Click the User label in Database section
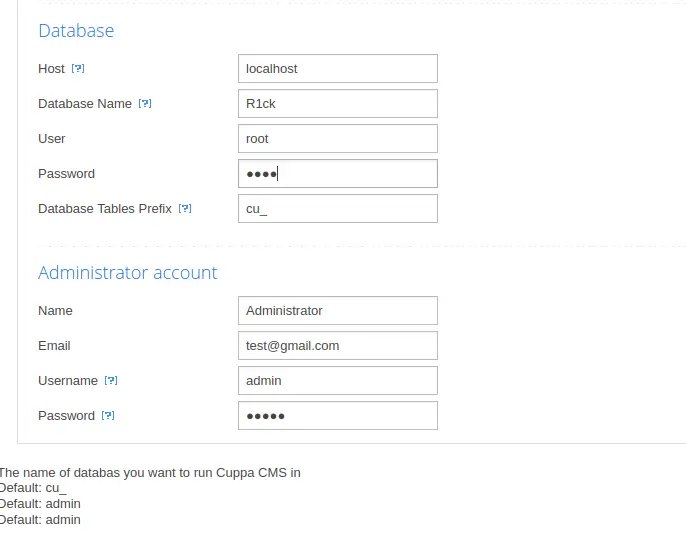This screenshot has height=541, width=686. (52, 139)
